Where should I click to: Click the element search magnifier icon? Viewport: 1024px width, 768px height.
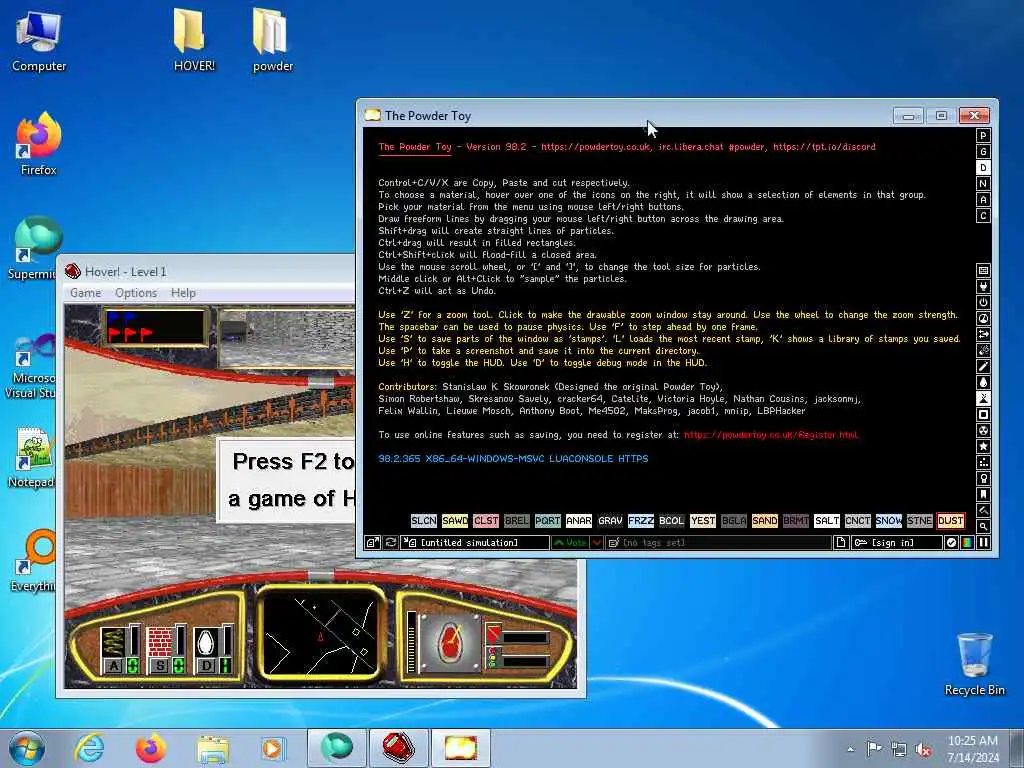983,526
